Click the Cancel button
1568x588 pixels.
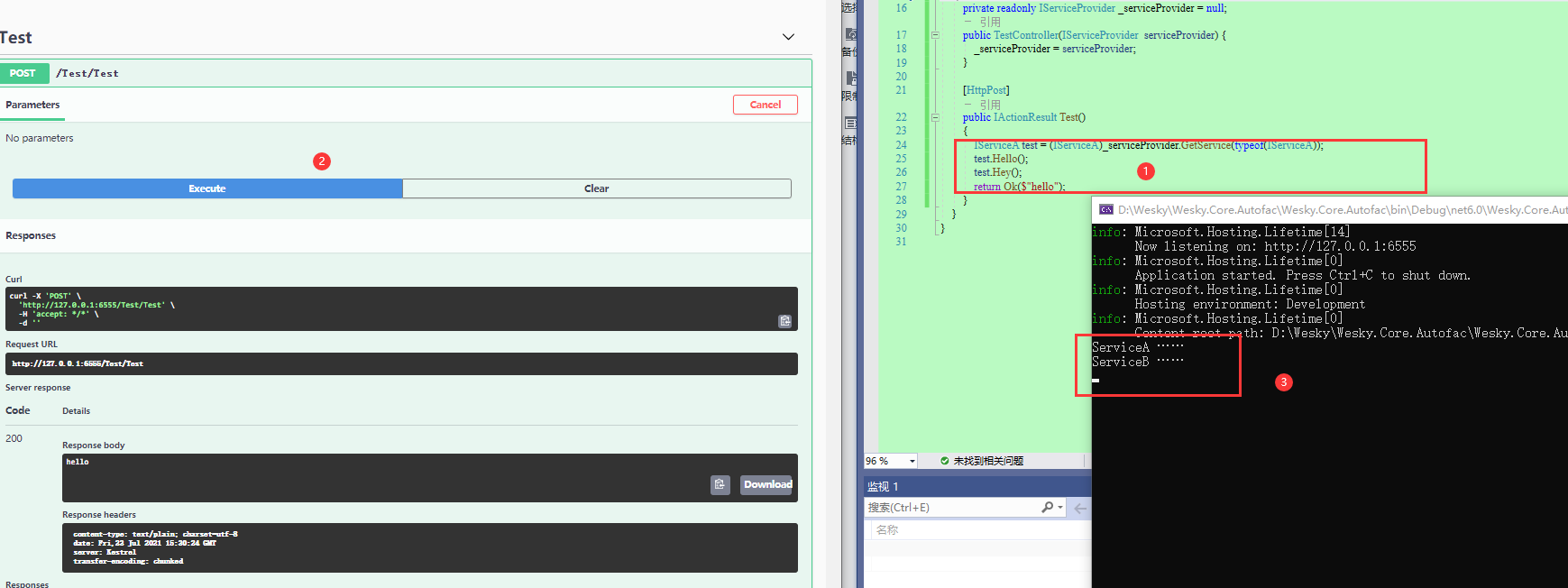pos(766,105)
